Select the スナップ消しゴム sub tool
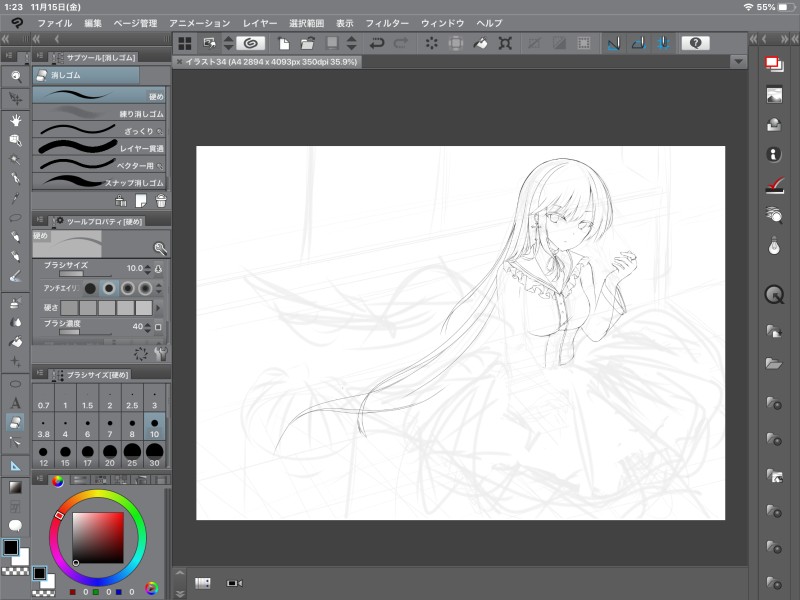Viewport: 800px width, 600px height. coord(99,182)
